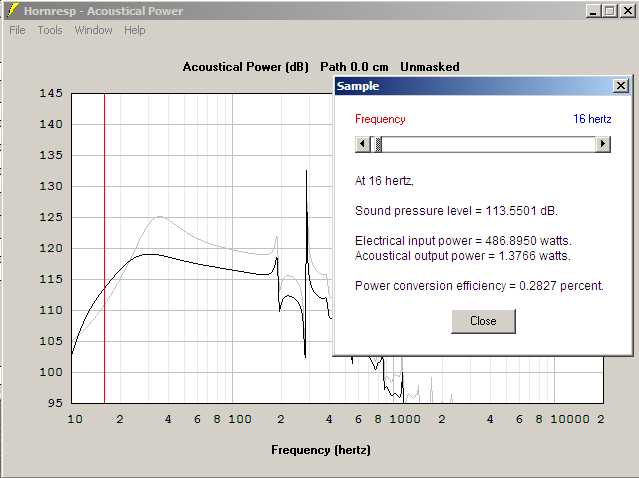Click 'Sound pressure level = 113.5501 dB.' text

coord(456,211)
